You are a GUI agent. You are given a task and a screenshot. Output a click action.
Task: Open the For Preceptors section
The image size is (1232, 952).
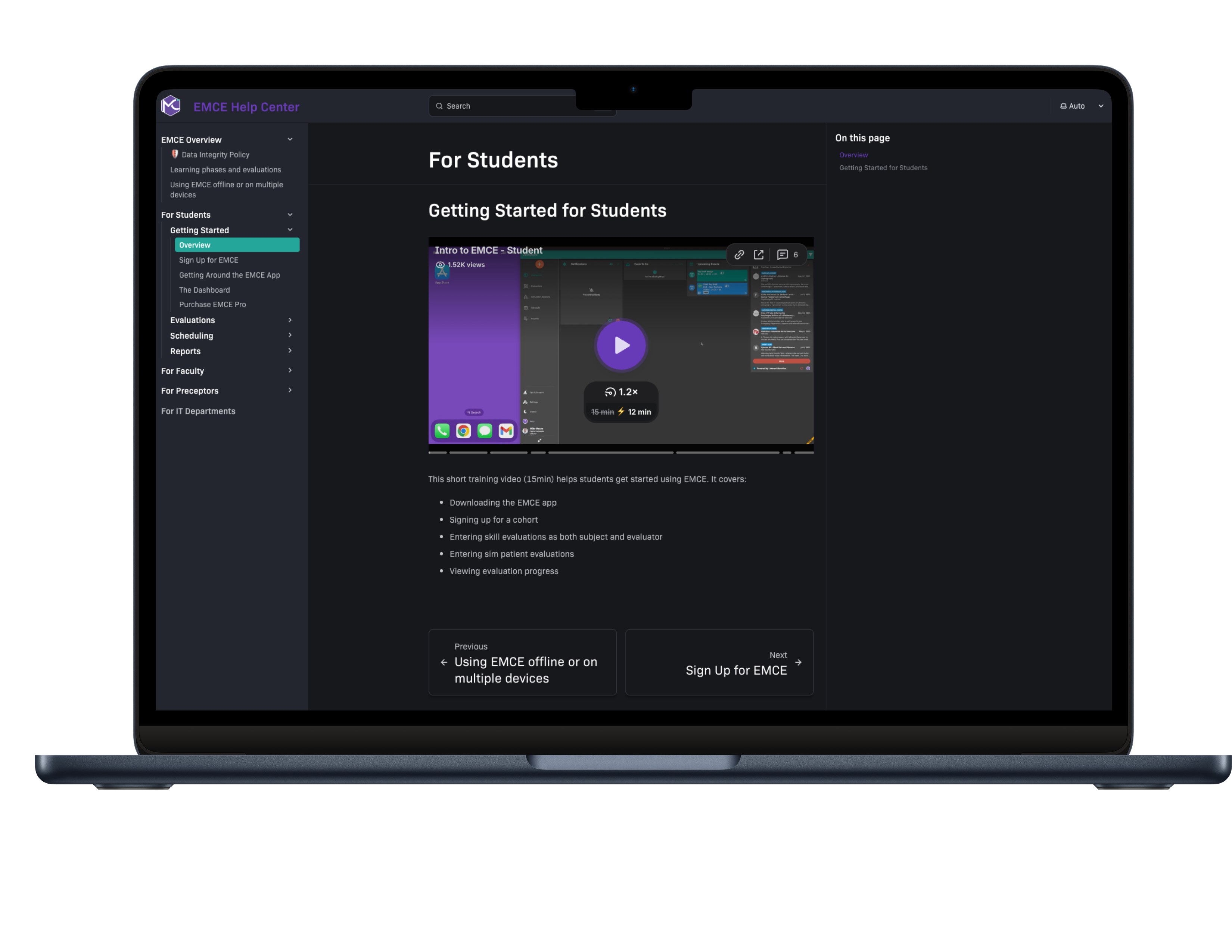pyautogui.click(x=190, y=390)
